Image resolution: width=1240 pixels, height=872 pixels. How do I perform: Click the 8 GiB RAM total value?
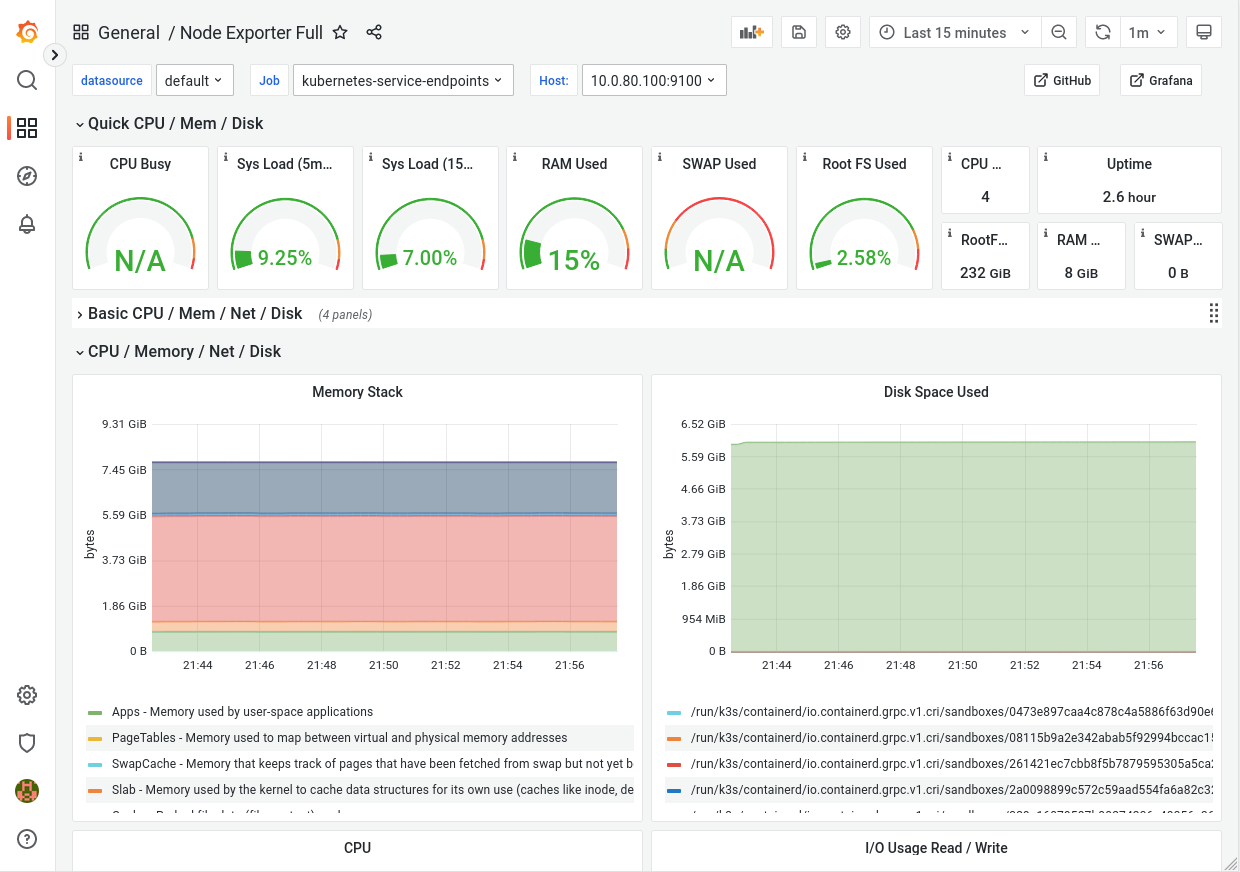point(1081,272)
